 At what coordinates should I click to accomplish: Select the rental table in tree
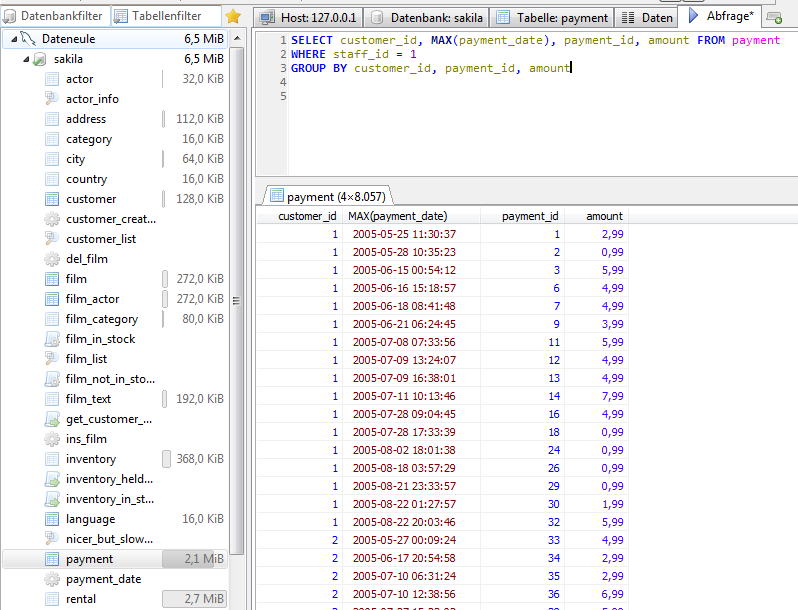coord(81,599)
